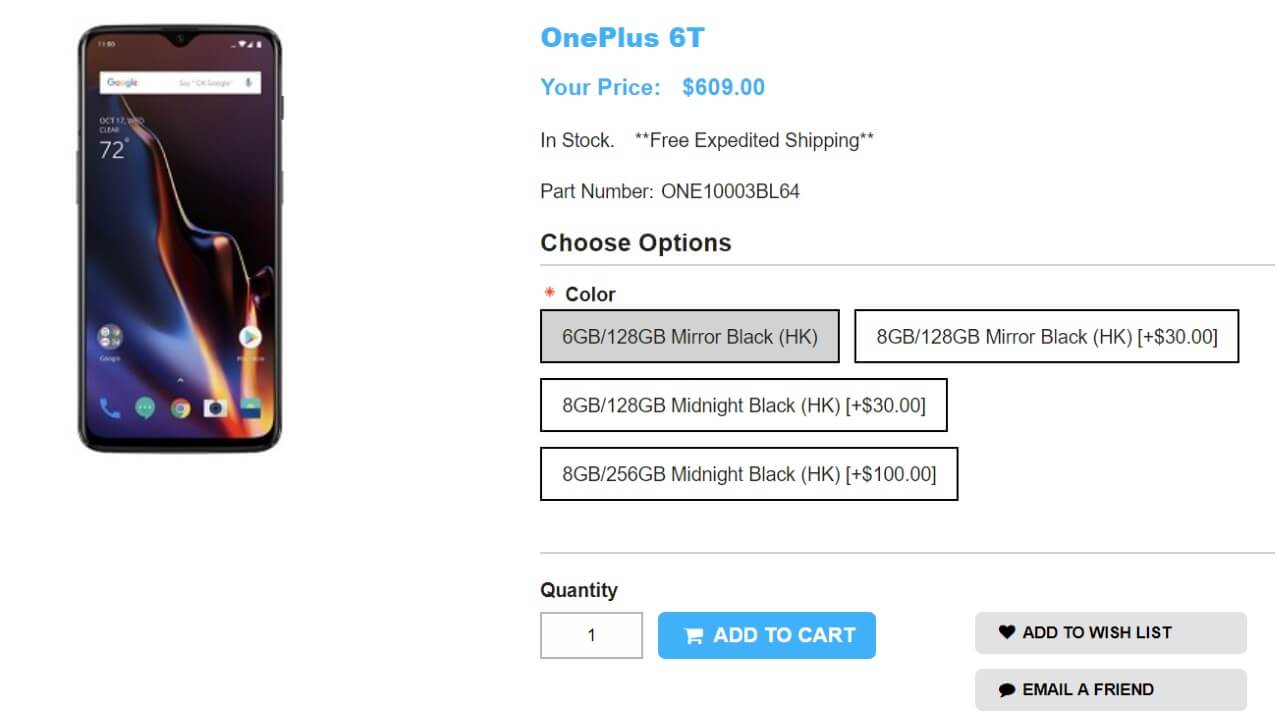
Task: Click the Email a Friend button
Action: point(1110,690)
